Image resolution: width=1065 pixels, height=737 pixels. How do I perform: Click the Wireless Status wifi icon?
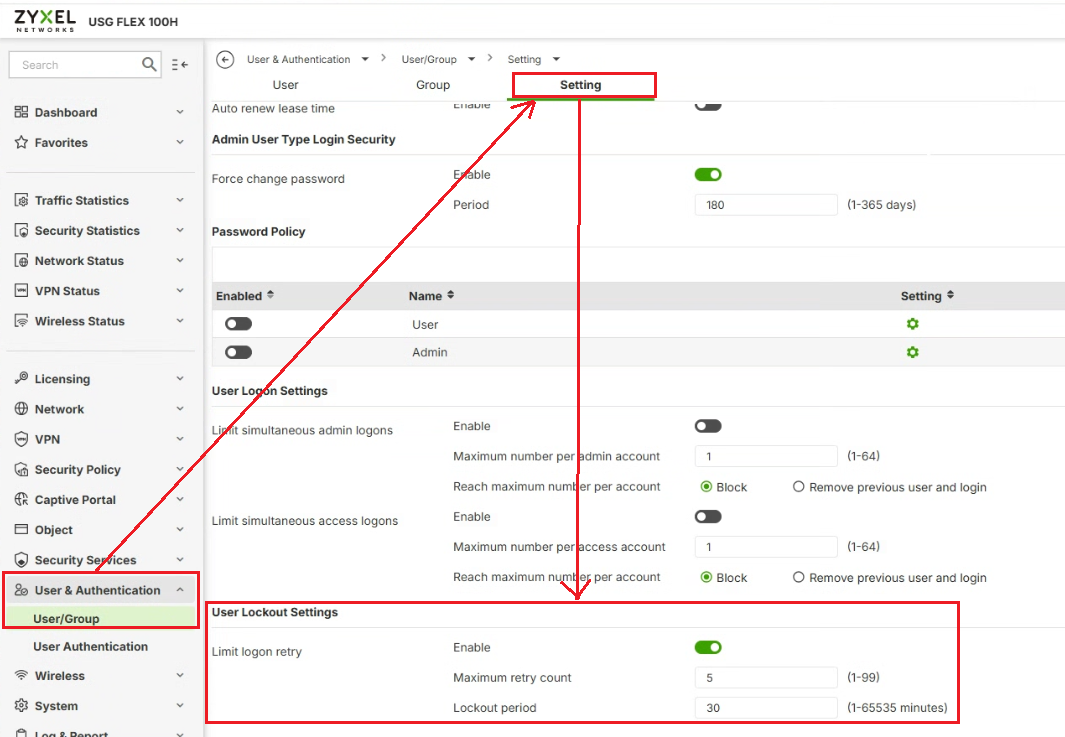pyautogui.click(x=21, y=321)
